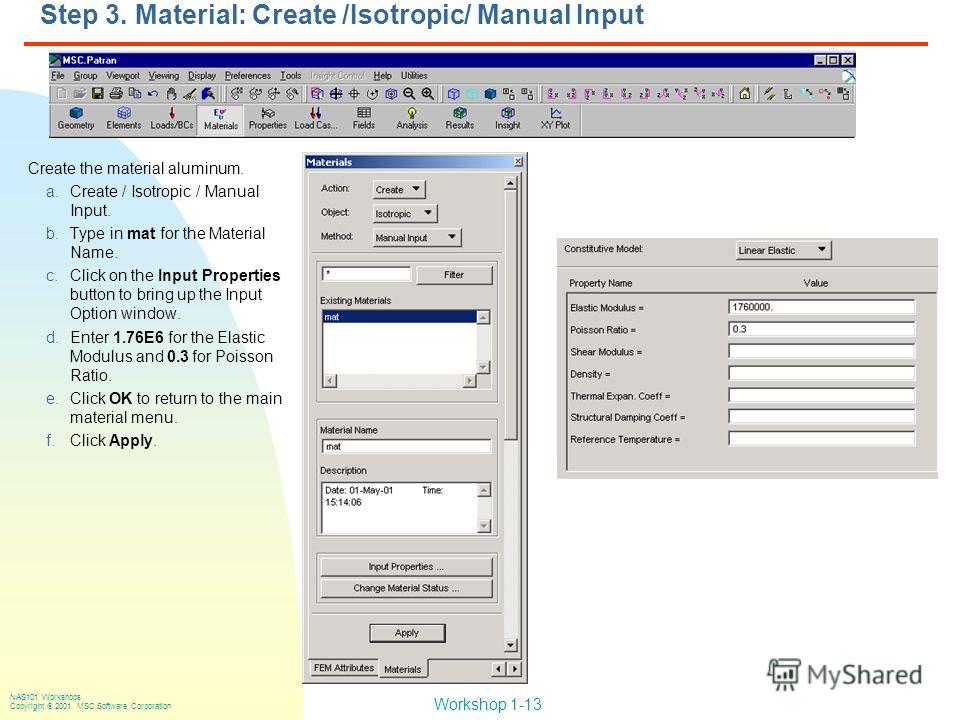Switch to the FEM Attributes tab
Image resolution: width=960 pixels, height=720 pixels.
pyautogui.click(x=343, y=668)
